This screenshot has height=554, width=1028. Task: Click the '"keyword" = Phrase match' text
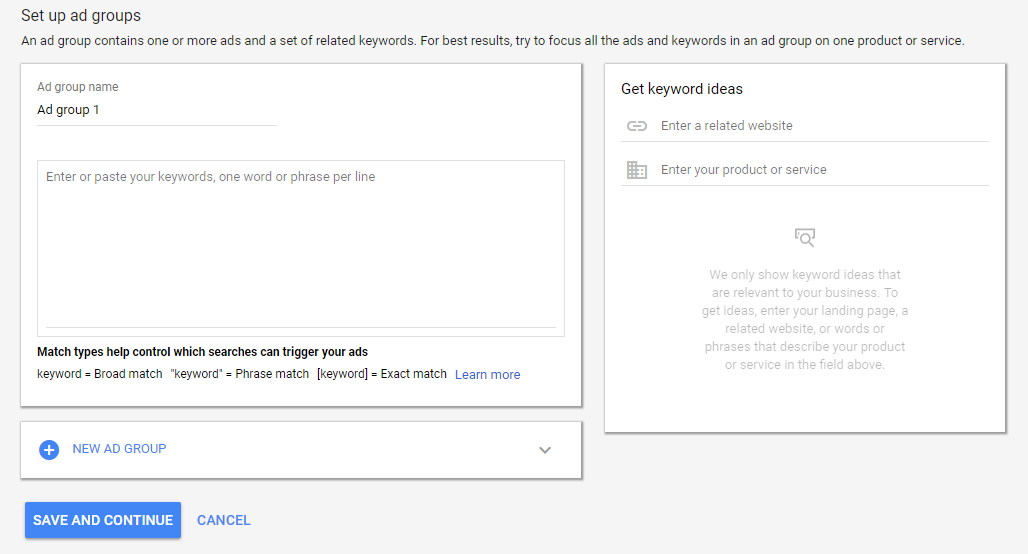[239, 374]
